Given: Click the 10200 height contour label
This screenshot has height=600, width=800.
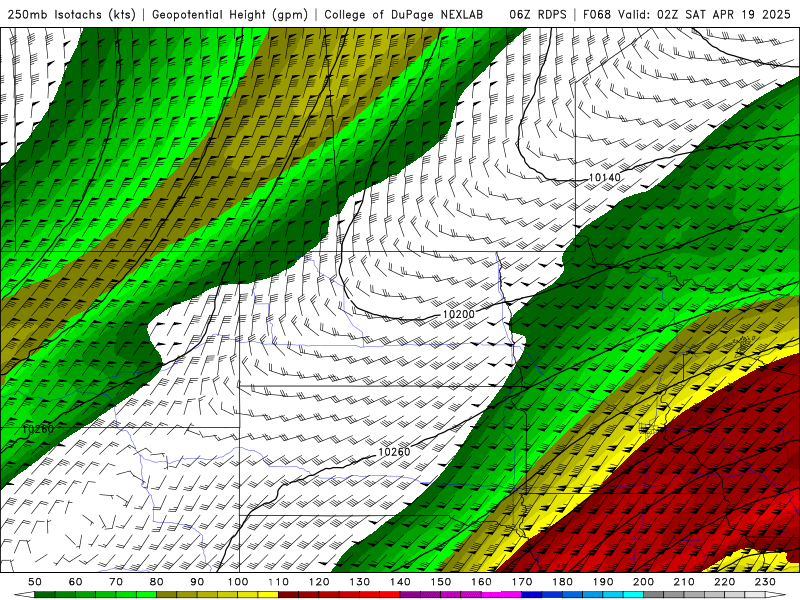Looking at the screenshot, I should tap(458, 314).
